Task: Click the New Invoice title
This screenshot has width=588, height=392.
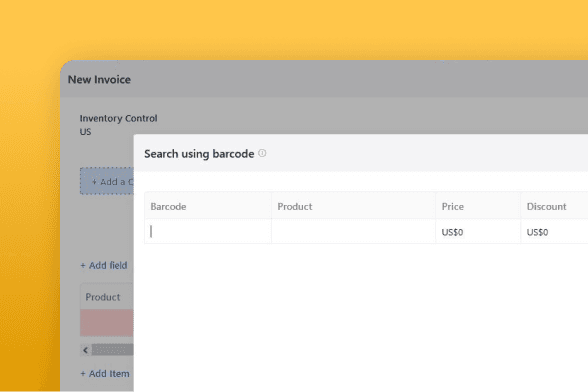Action: [x=99, y=80]
